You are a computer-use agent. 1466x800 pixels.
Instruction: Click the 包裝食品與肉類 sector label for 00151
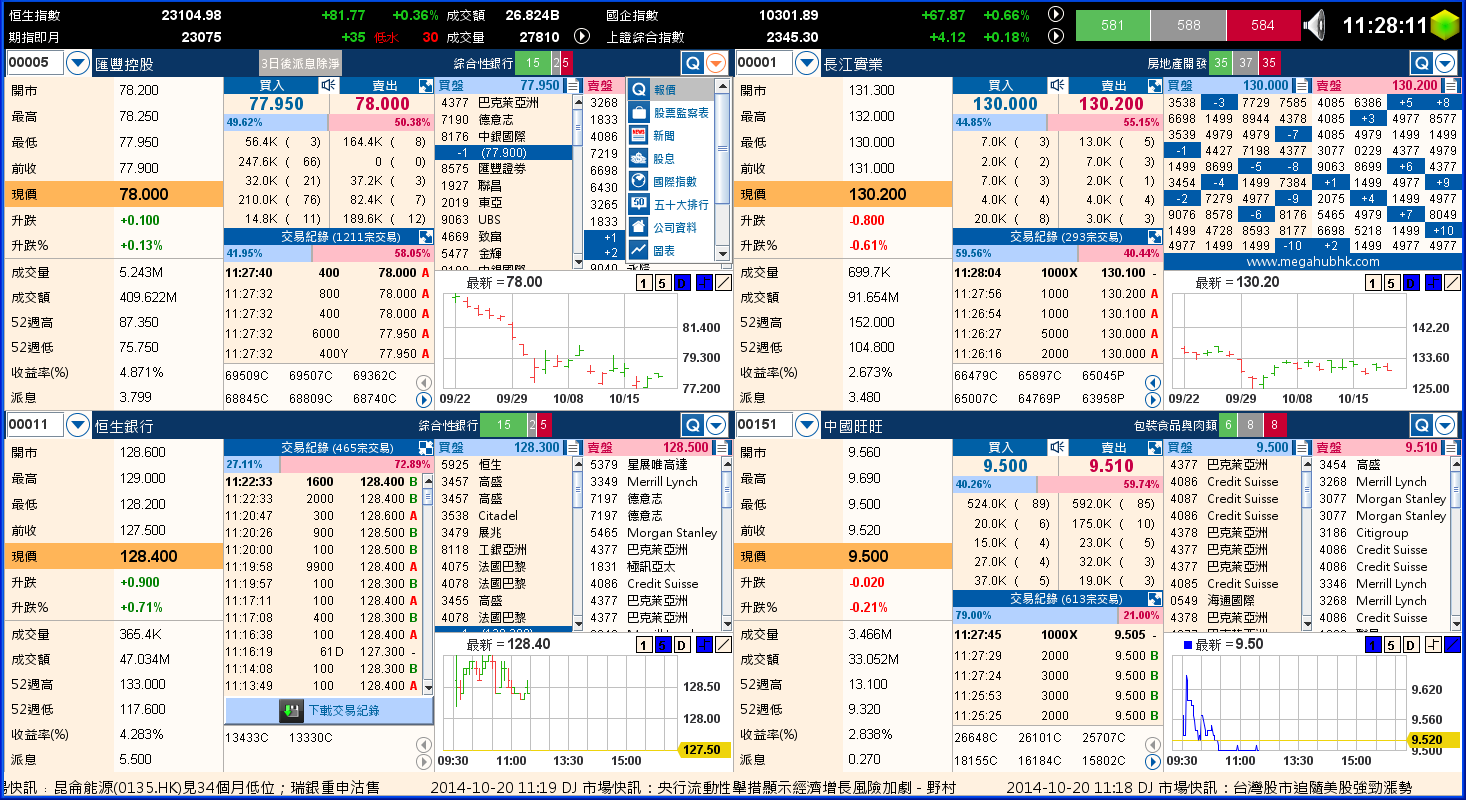(x=1175, y=425)
